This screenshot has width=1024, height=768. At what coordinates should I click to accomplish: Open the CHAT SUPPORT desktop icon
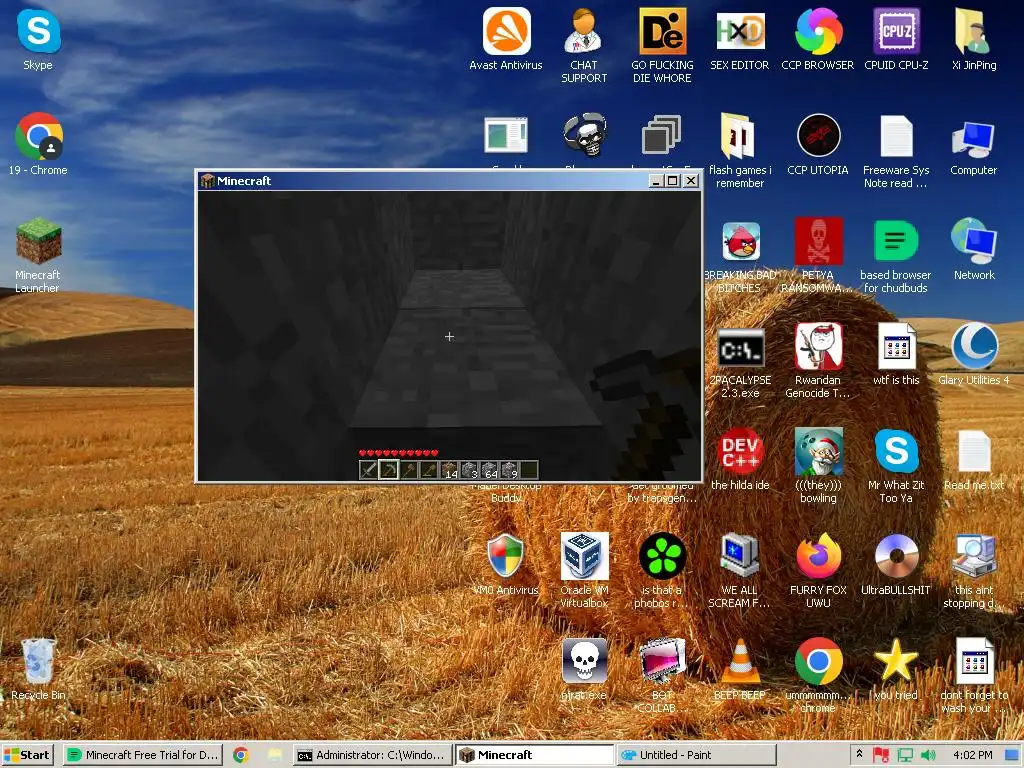(x=584, y=46)
